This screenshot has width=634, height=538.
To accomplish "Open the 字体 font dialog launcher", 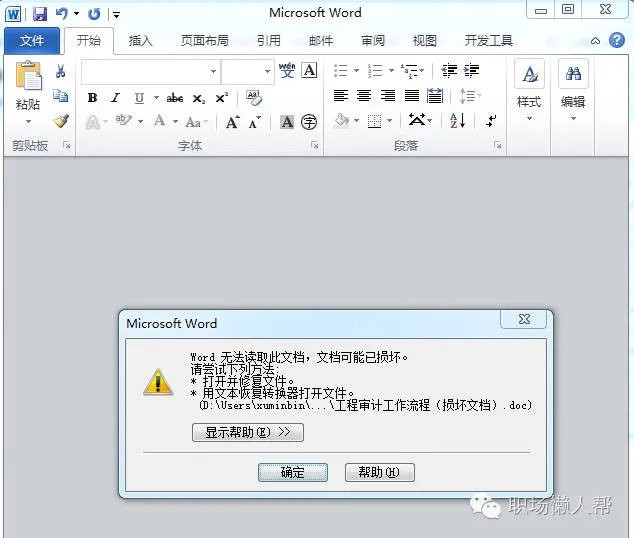I will [315, 145].
